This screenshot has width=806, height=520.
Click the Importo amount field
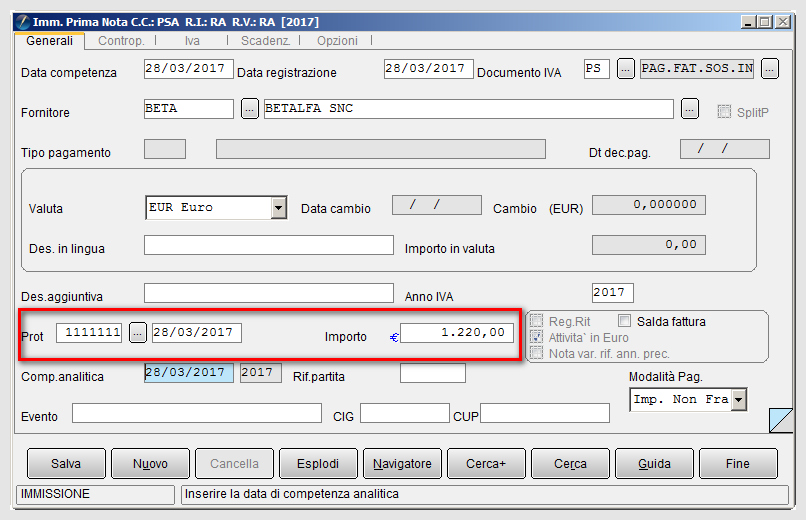pos(457,332)
